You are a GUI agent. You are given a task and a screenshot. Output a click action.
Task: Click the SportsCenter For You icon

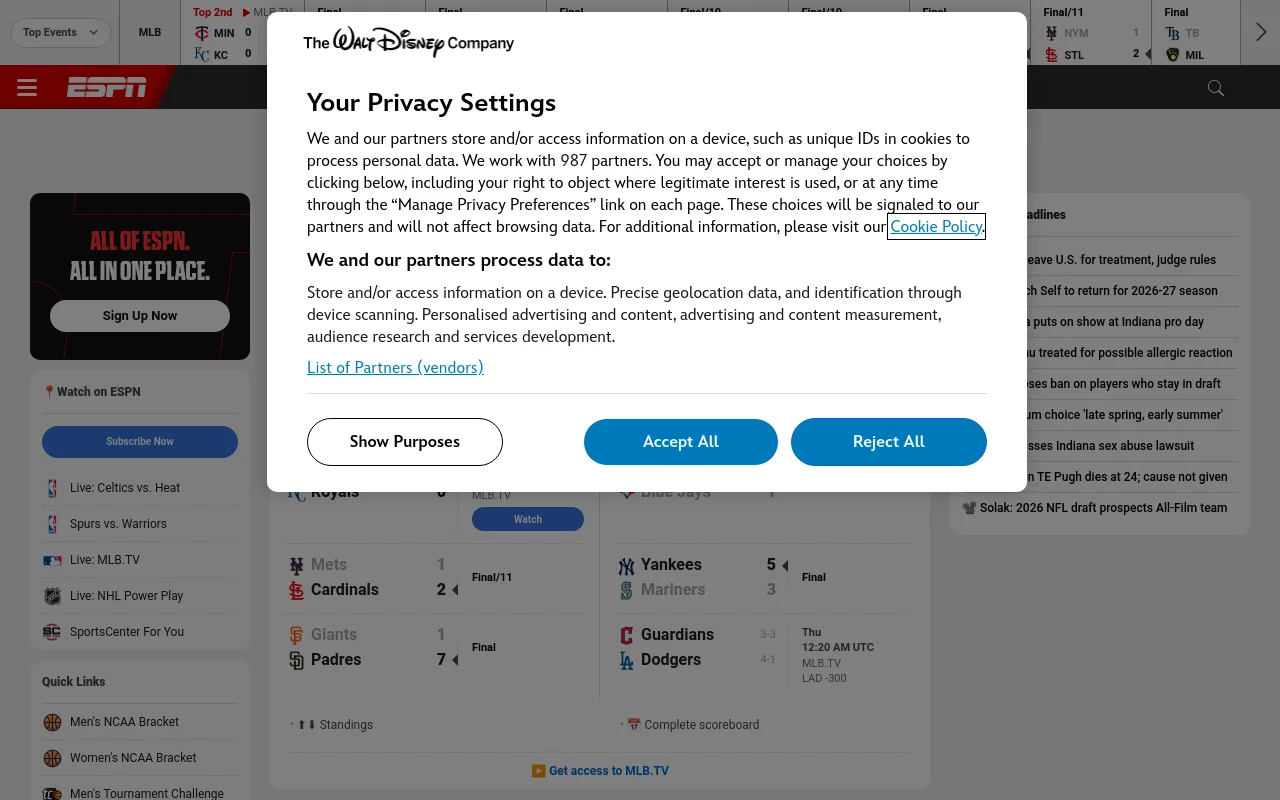pyautogui.click(x=52, y=632)
